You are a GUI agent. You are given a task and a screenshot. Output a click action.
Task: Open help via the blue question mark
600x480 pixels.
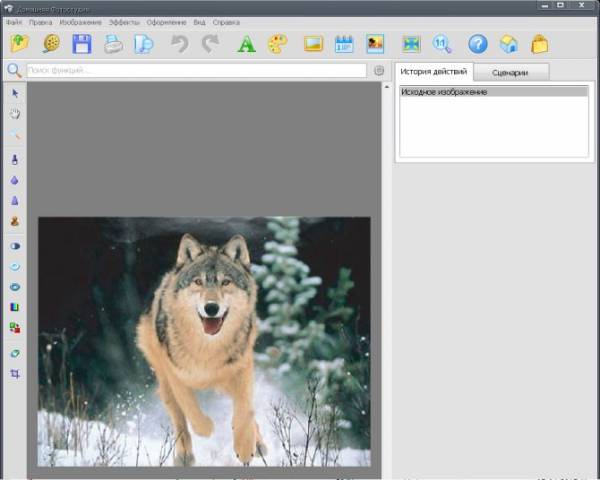point(478,44)
